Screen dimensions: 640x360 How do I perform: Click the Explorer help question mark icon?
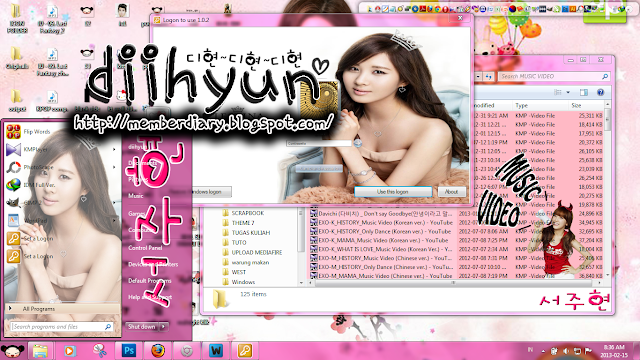point(600,93)
